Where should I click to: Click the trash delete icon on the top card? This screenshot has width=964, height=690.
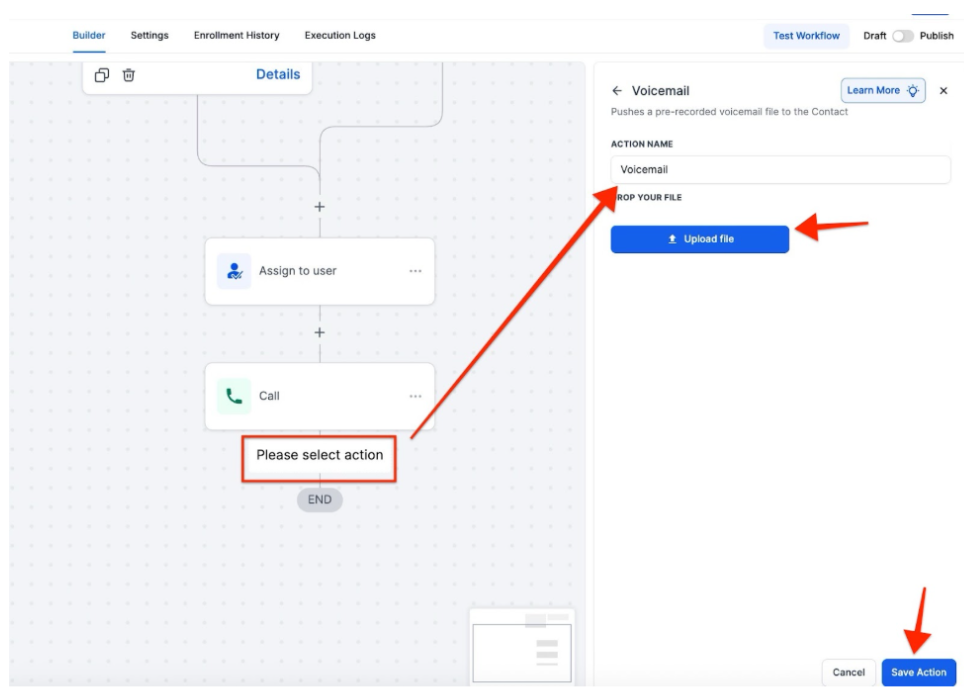coord(129,75)
